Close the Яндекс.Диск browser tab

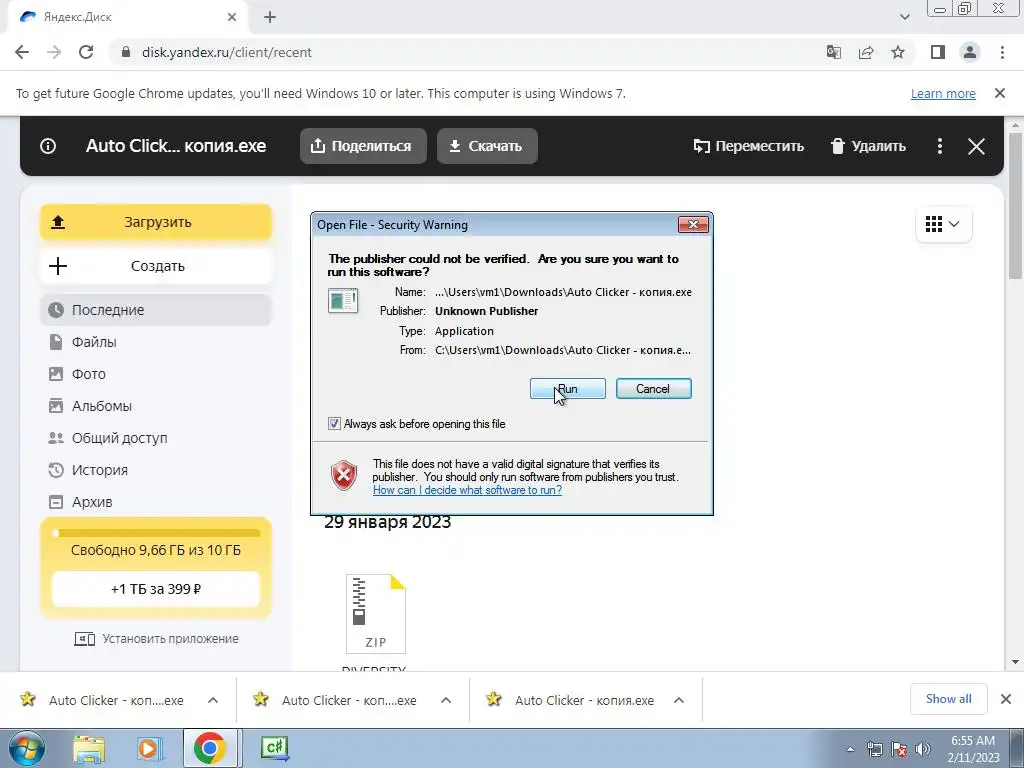click(232, 18)
